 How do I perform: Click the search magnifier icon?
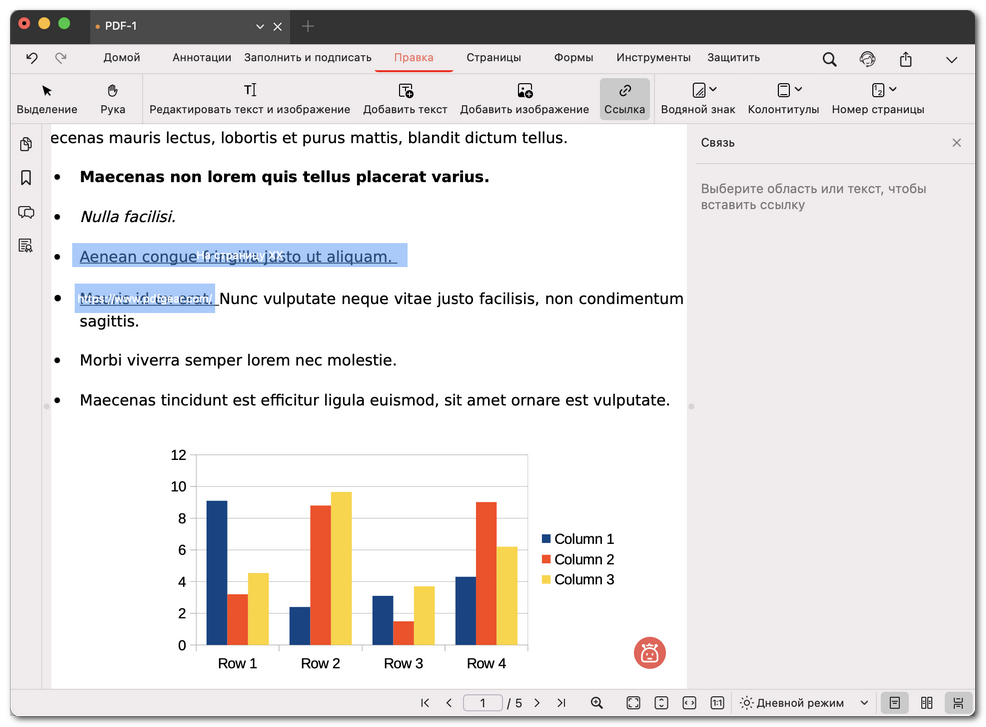pos(829,59)
